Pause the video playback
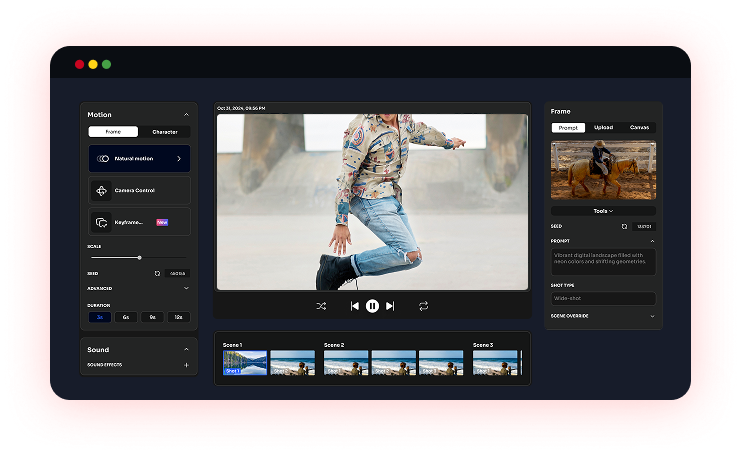This screenshot has width=741, height=454. pyautogui.click(x=372, y=306)
